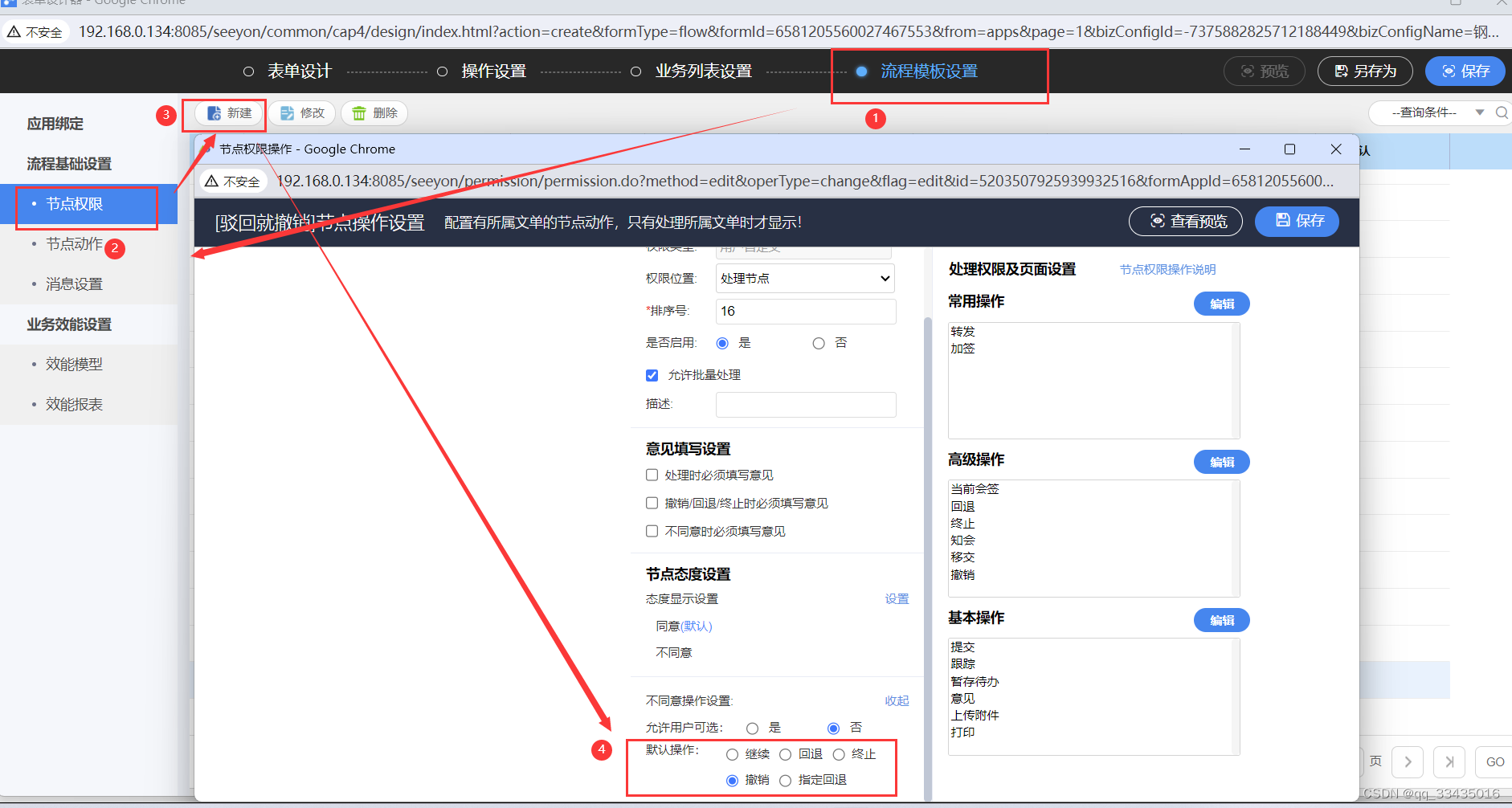Select 知会 in 高级操作 list
Screen dimensions: 1512x808
coord(962,541)
